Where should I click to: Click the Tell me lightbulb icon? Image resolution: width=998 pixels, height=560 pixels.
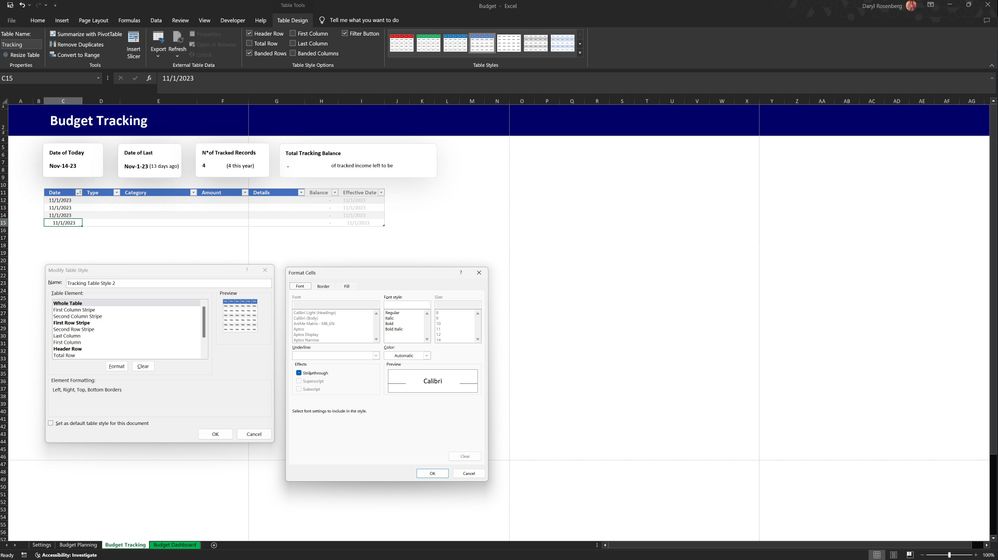(322, 20)
